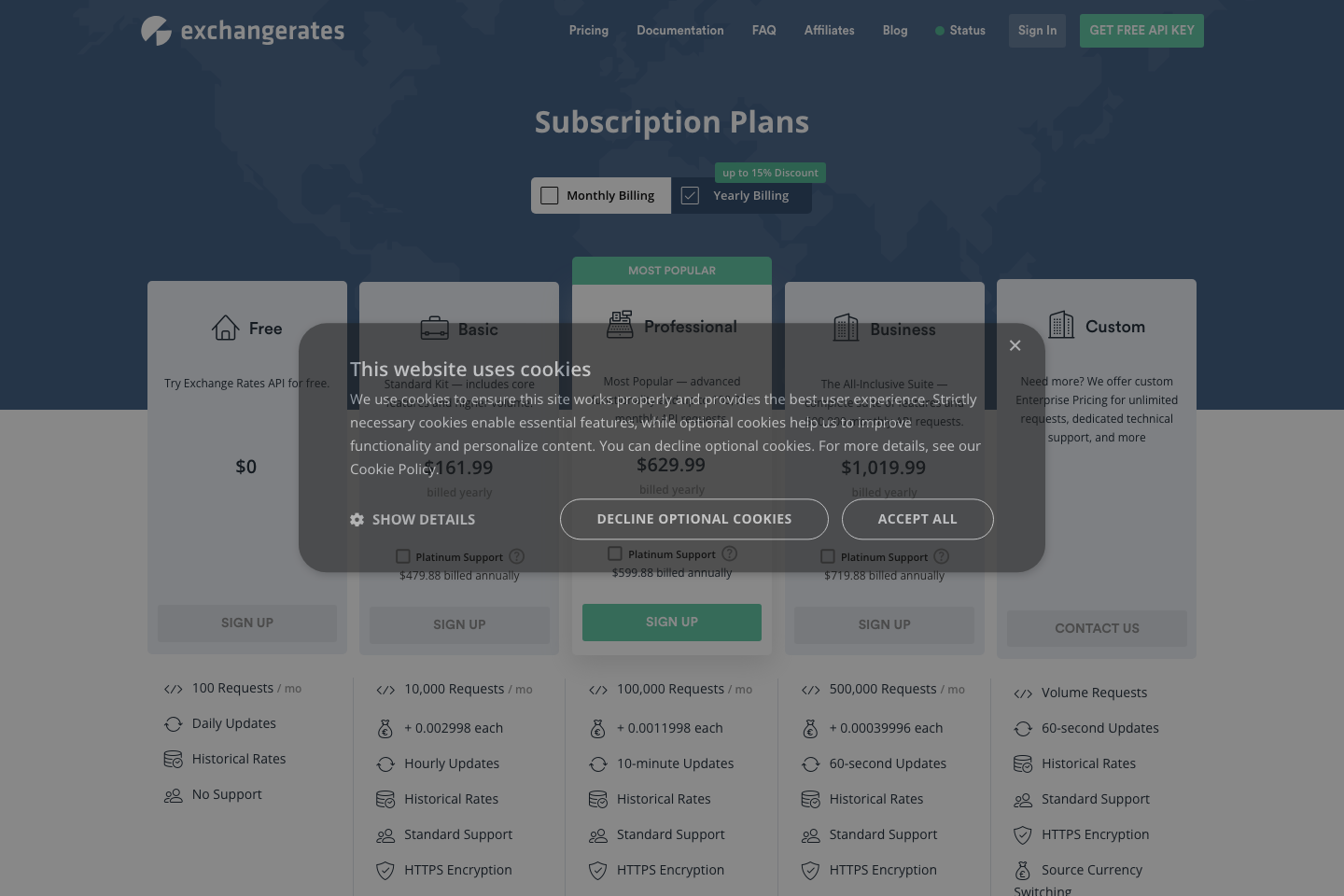Click Decline Optional Cookies
The height and width of the screenshot is (896, 1344).
(x=693, y=519)
